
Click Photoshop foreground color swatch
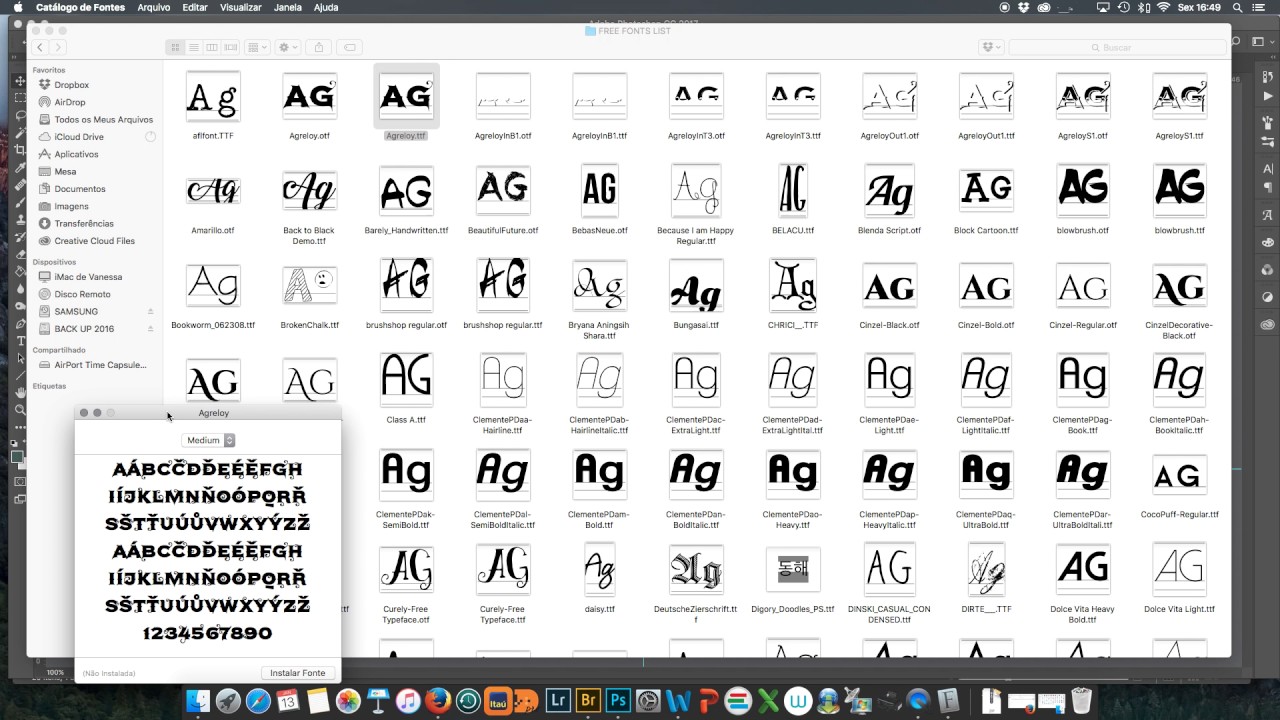pos(16,456)
